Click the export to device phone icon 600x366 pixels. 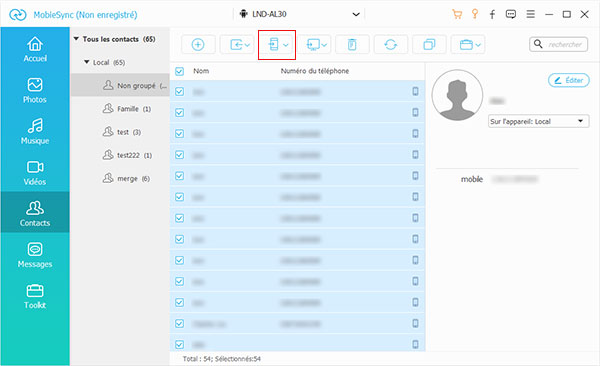[x=277, y=44]
